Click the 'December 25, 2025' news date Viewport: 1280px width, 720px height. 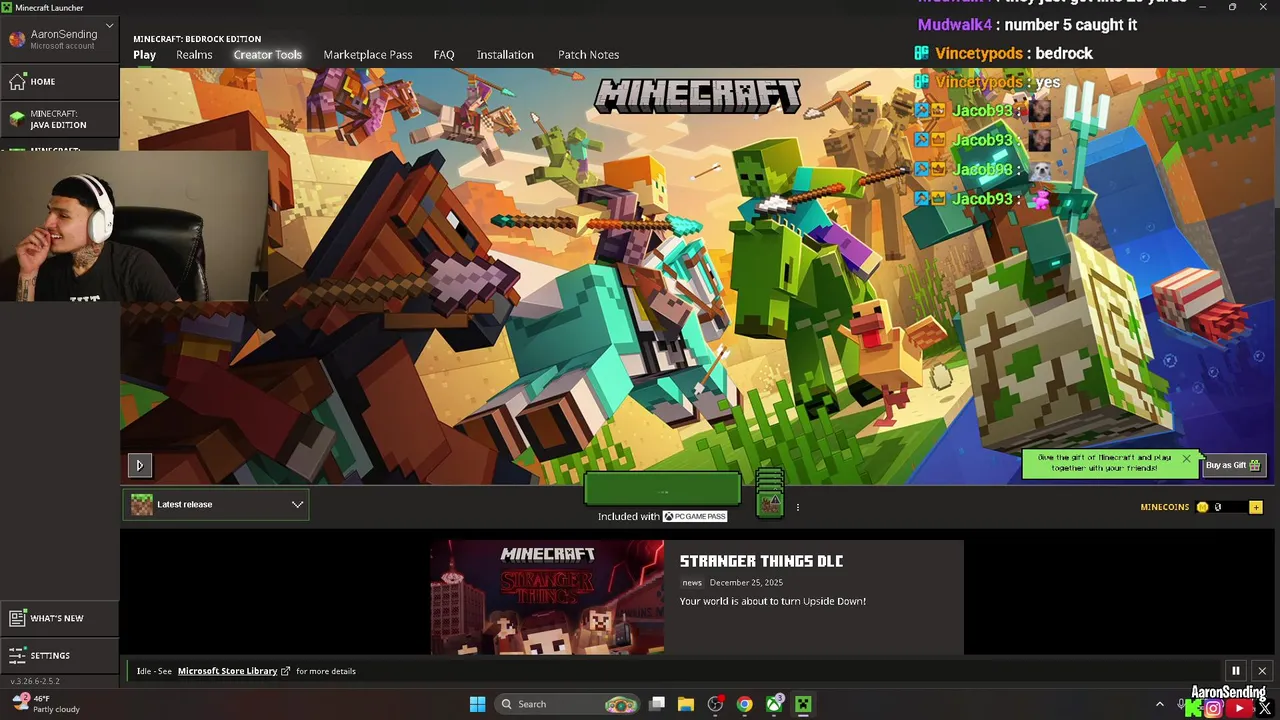coord(746,582)
